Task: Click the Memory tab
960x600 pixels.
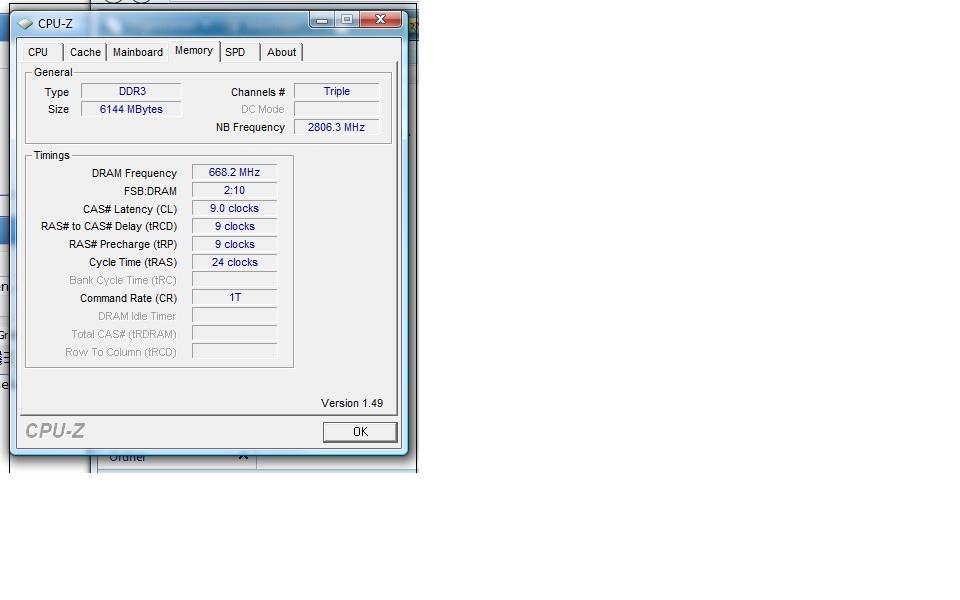Action: 193,51
